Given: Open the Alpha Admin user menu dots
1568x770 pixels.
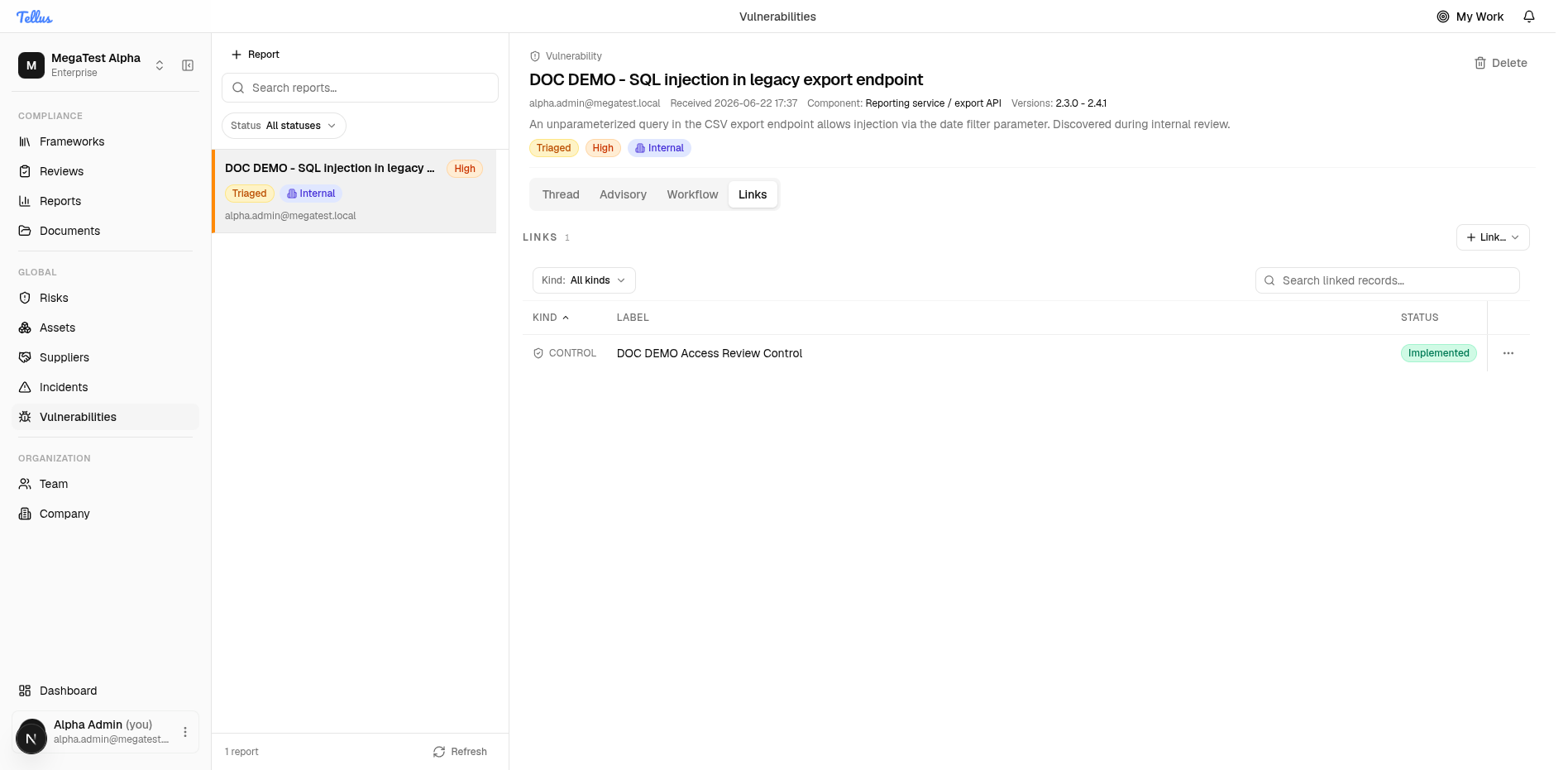Looking at the screenshot, I should (x=185, y=732).
